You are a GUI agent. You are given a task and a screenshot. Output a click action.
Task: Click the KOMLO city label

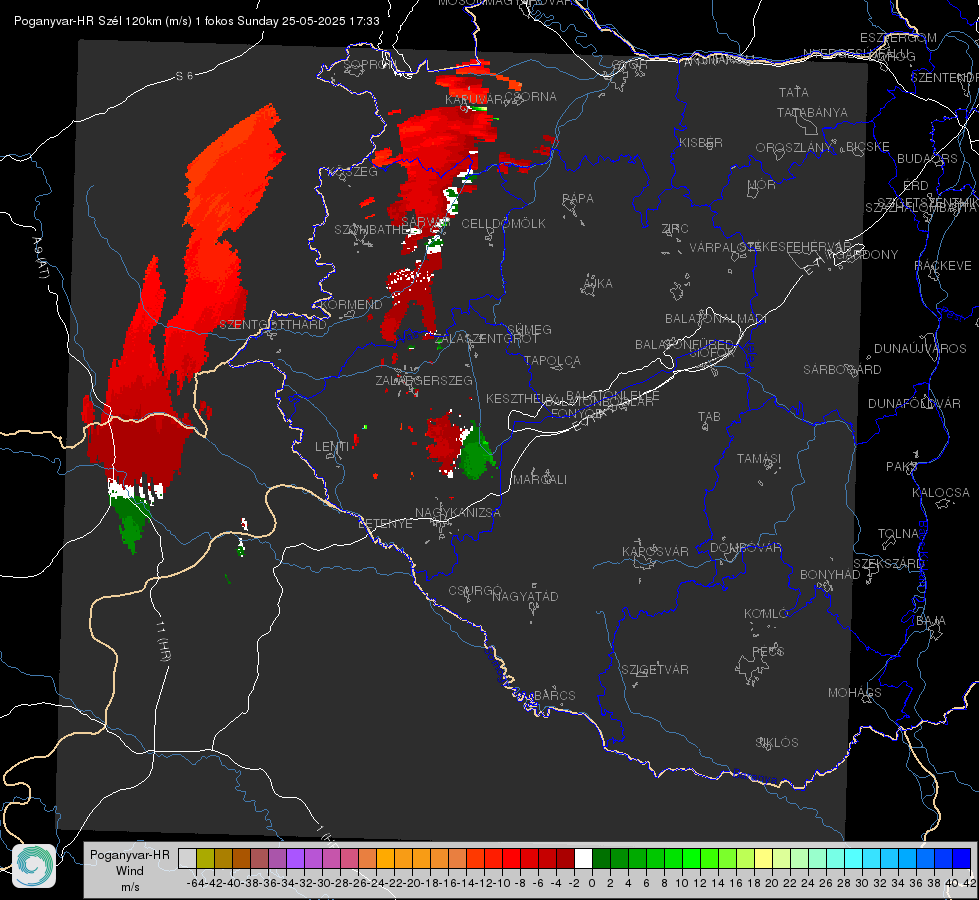(766, 613)
